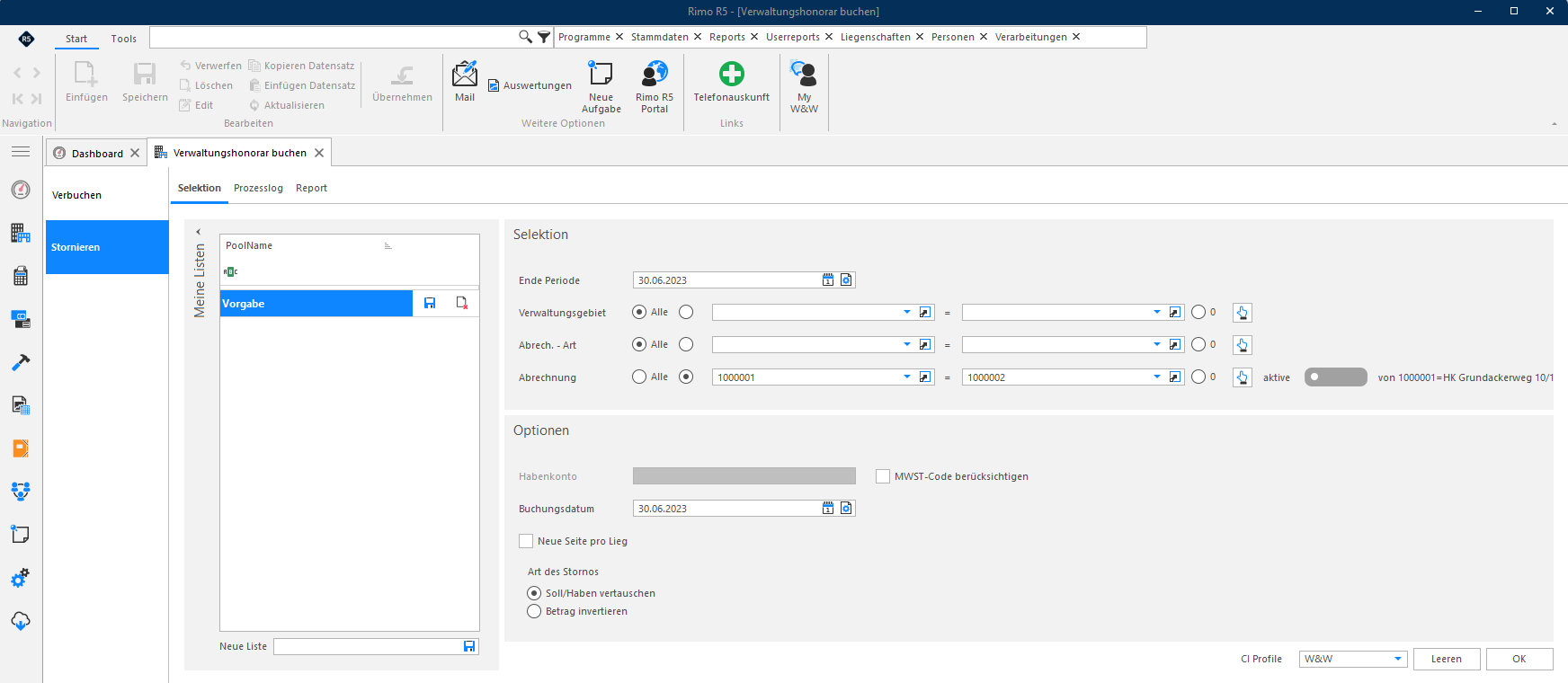Screen dimensions: 1568x683
Task: Select Alle for Abrechnung
Action: (x=639, y=377)
